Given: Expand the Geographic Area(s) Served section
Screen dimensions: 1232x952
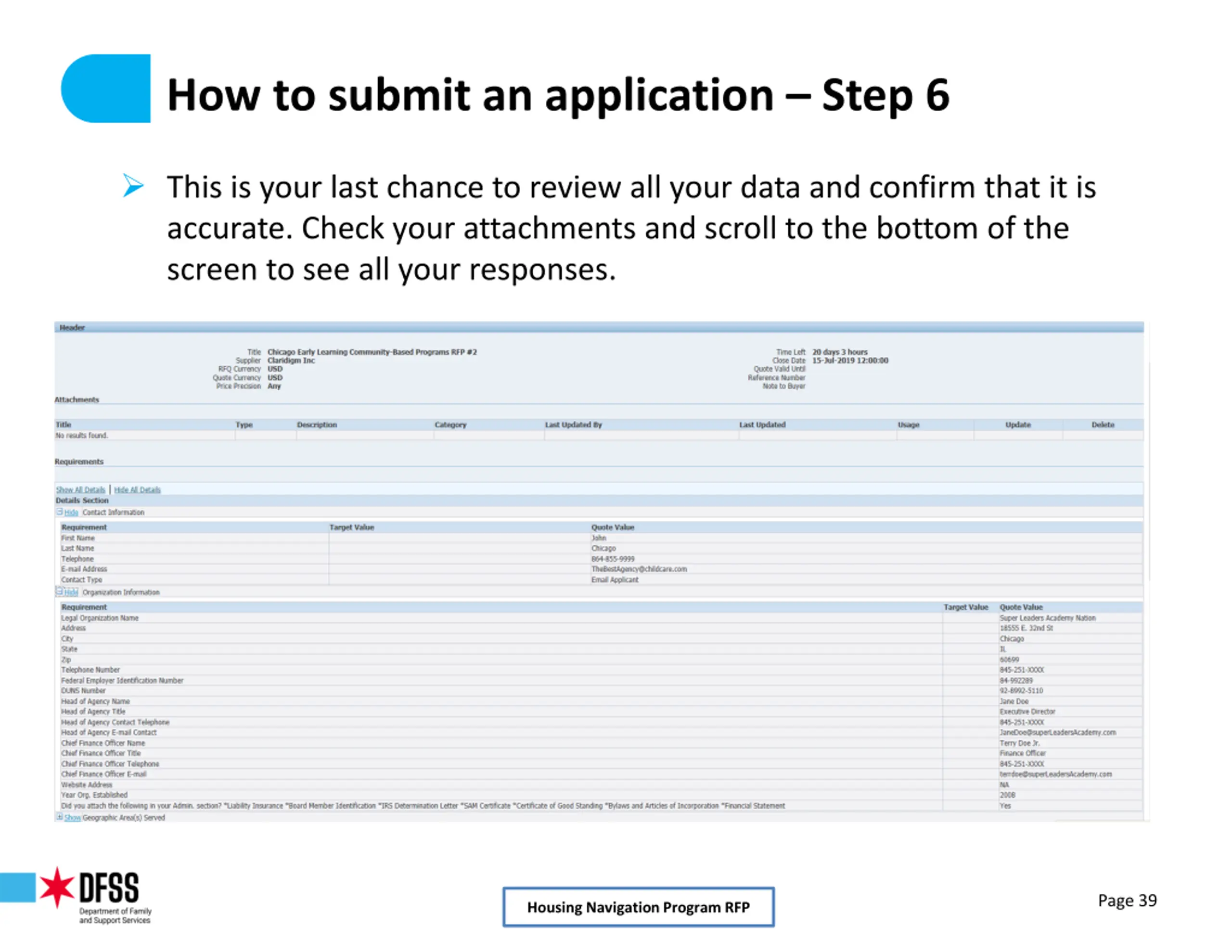Looking at the screenshot, I should [x=72, y=817].
